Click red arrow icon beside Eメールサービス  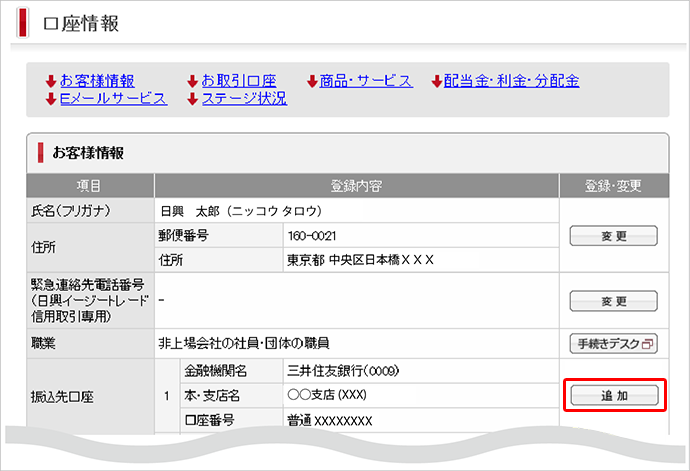[51, 99]
